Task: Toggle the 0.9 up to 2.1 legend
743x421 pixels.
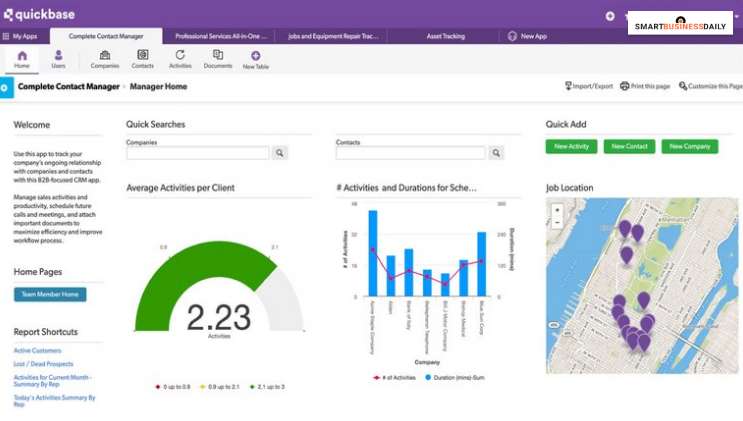Action: tap(220, 387)
